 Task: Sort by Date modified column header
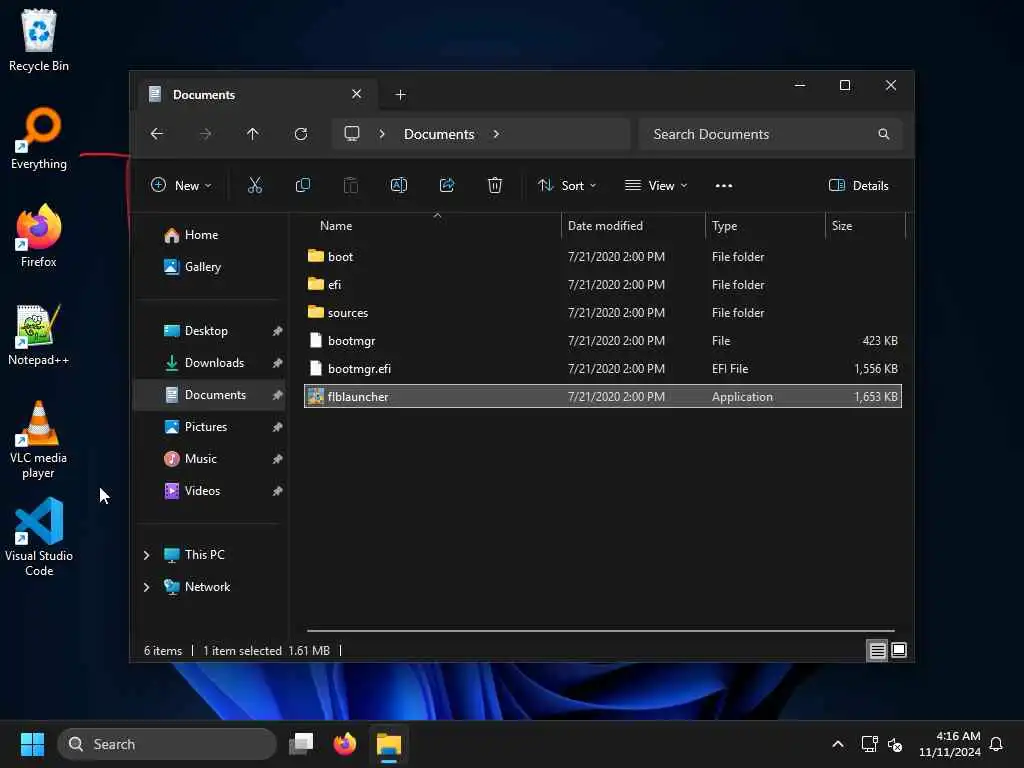click(633, 226)
